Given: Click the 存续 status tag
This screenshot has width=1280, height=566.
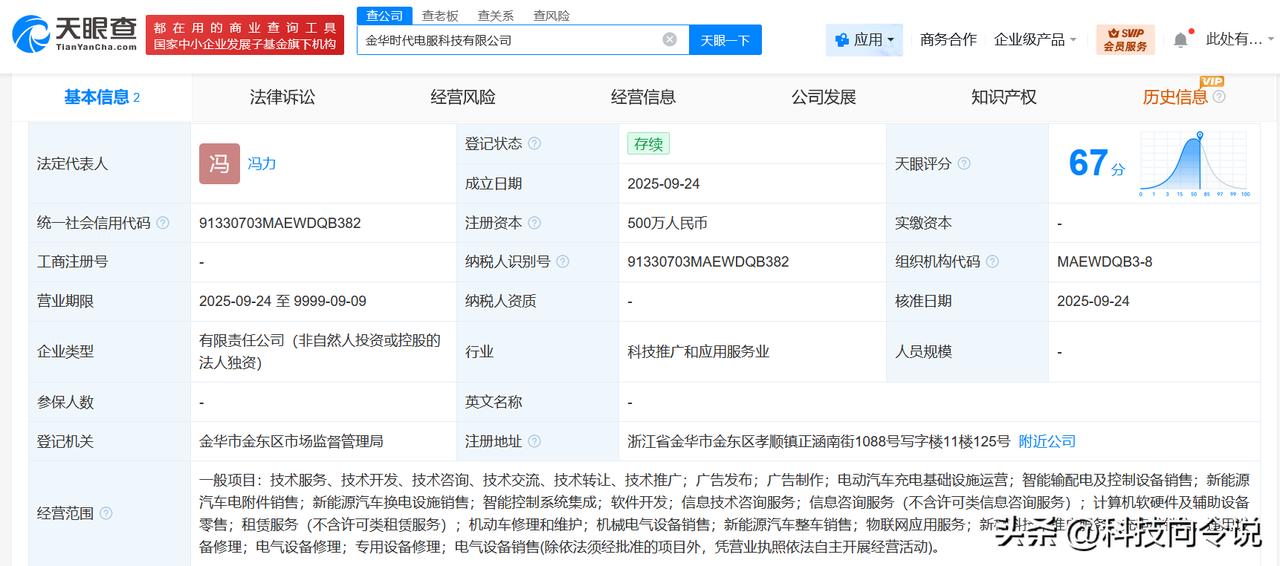Looking at the screenshot, I should pos(648,144).
